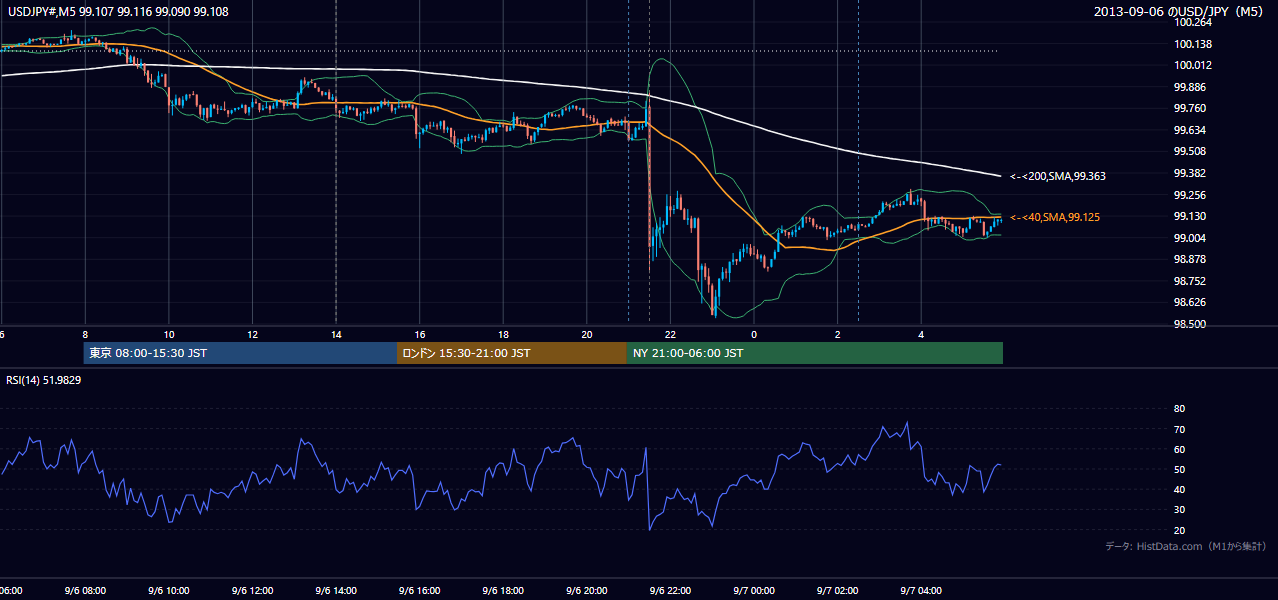The image size is (1278, 600).
Task: Click the 9/6 14:00 time axis label
Action: (336, 591)
